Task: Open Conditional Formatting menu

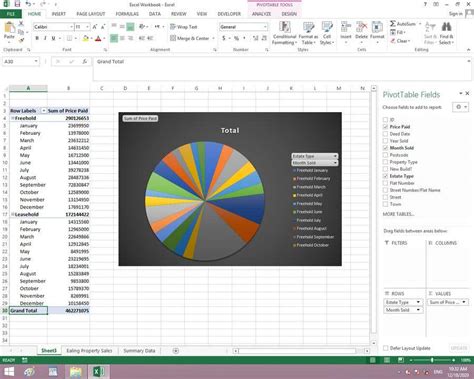Action: 284,33
